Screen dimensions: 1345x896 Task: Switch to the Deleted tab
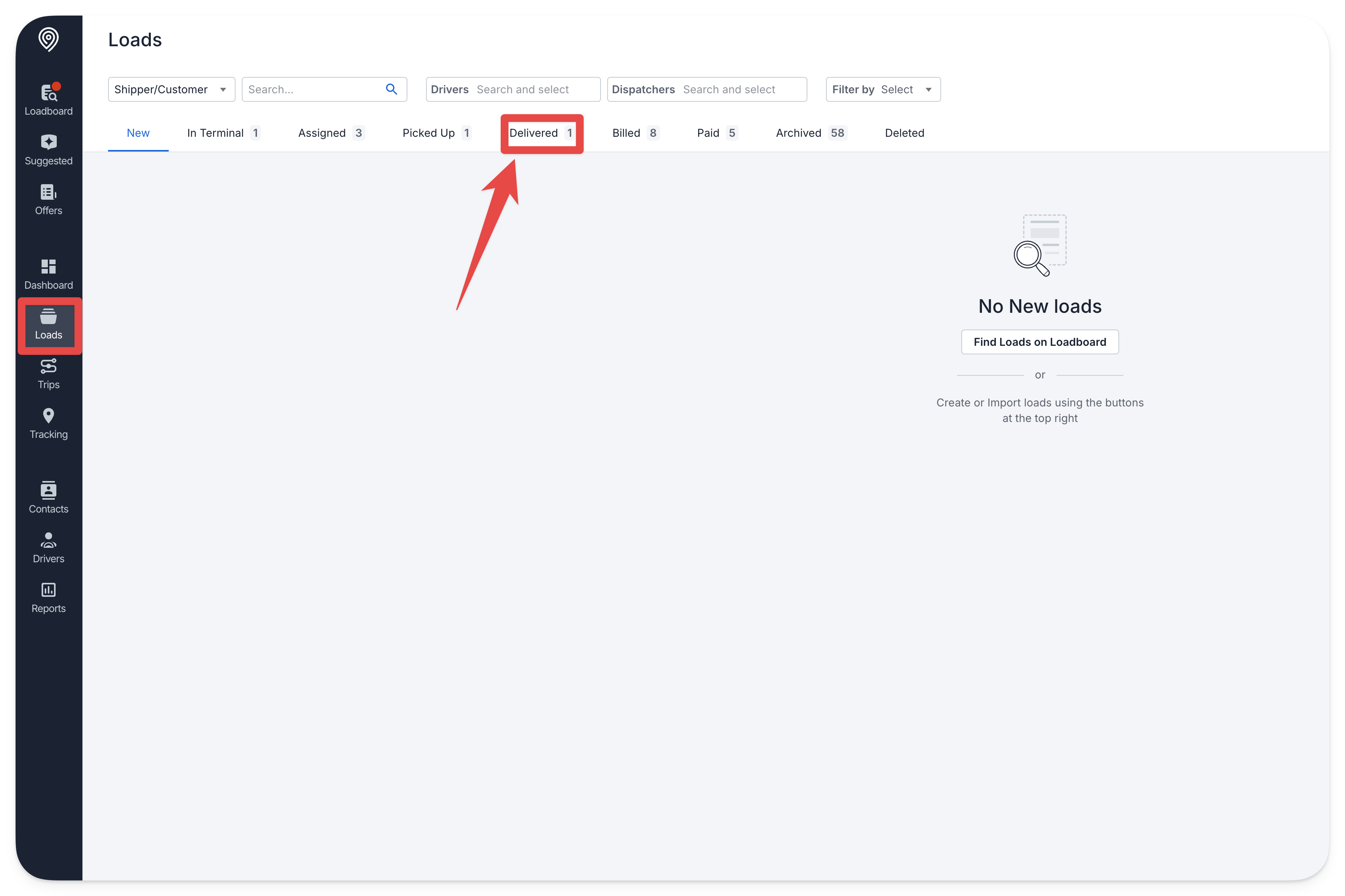coord(904,133)
